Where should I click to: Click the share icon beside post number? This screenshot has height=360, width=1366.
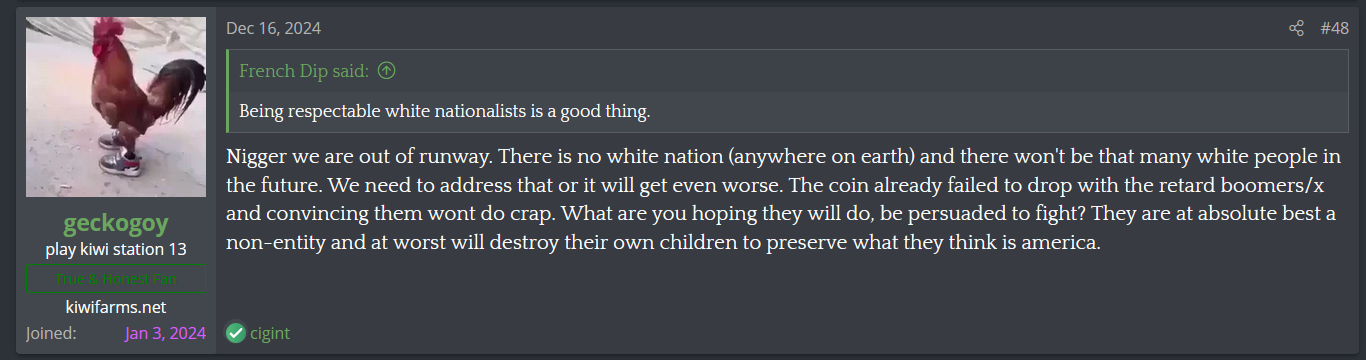pos(1296,28)
